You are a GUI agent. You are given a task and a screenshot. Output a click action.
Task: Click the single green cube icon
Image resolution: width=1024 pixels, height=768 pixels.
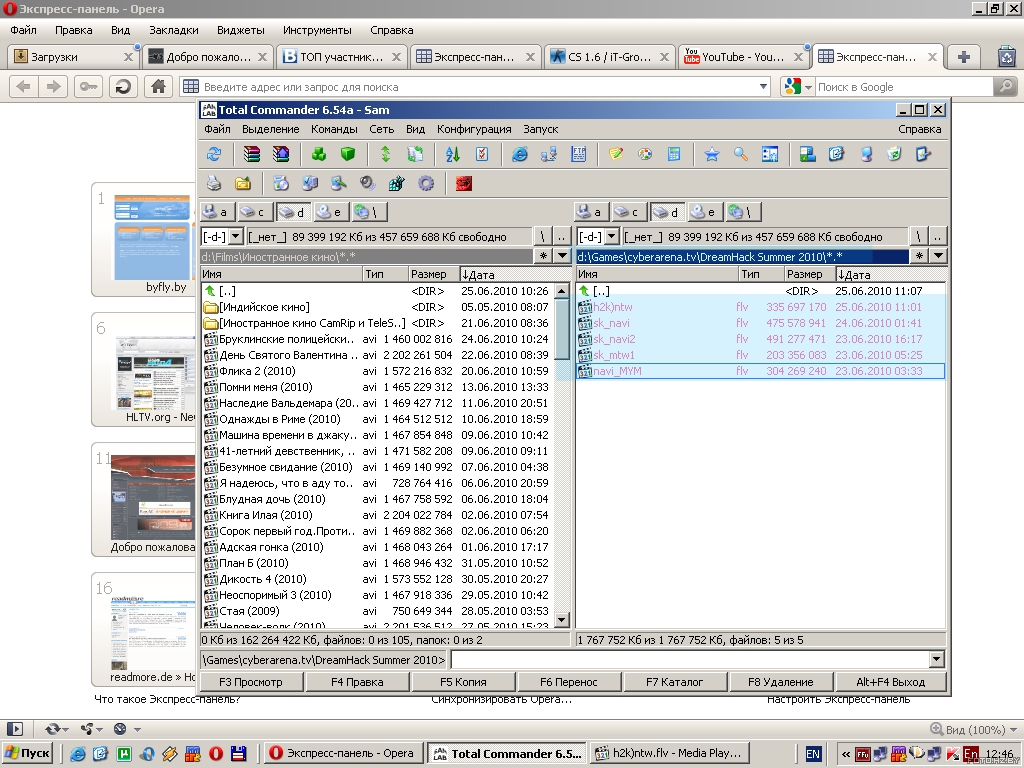348,154
